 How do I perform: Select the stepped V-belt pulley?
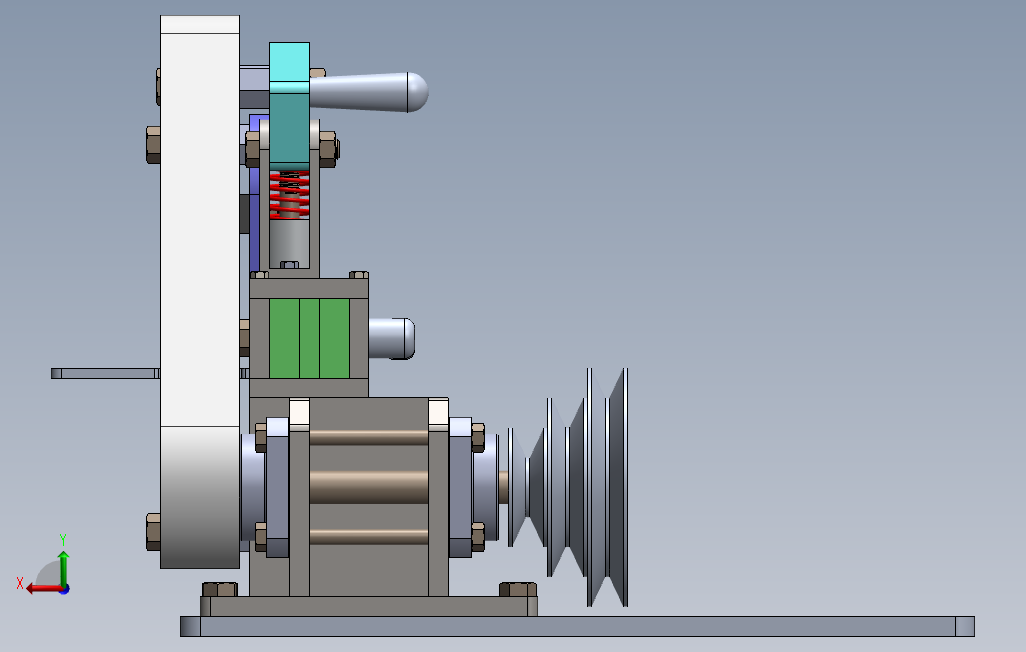pyautogui.click(x=568, y=487)
